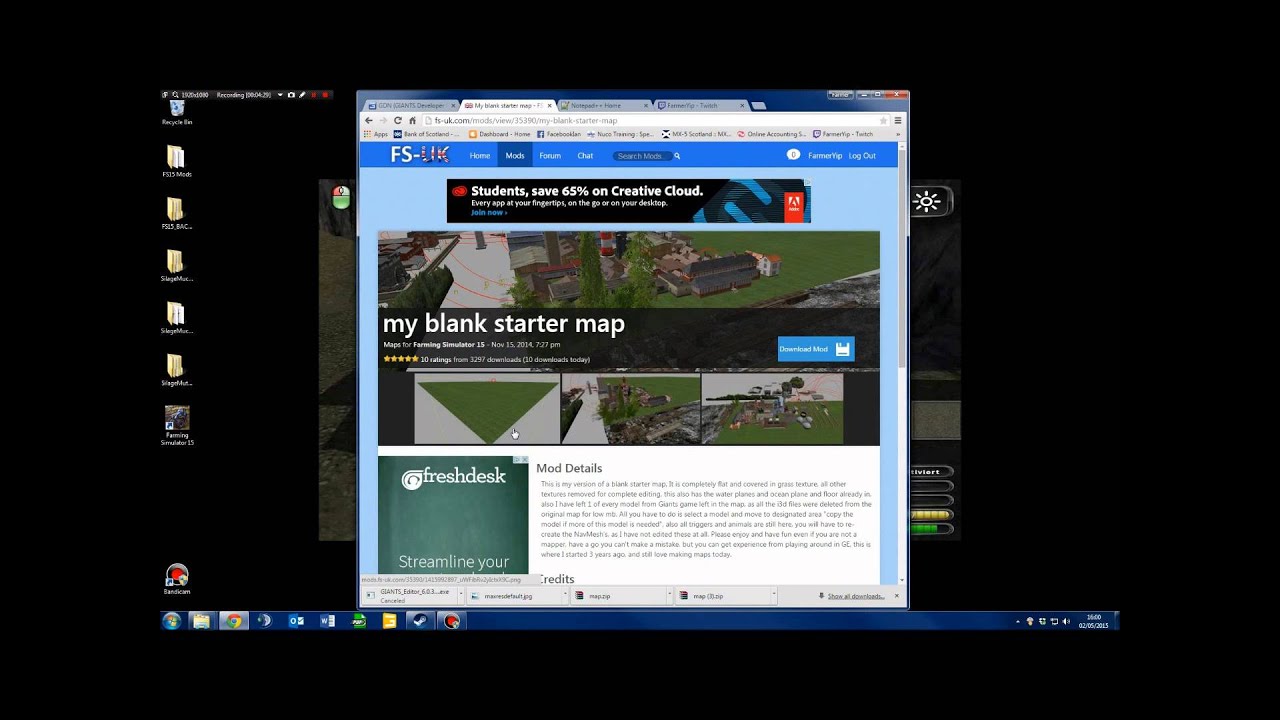Screen dimensions: 1280x720
Task: Switch to the GDN GIANTS Developer tab
Action: pyautogui.click(x=410, y=105)
